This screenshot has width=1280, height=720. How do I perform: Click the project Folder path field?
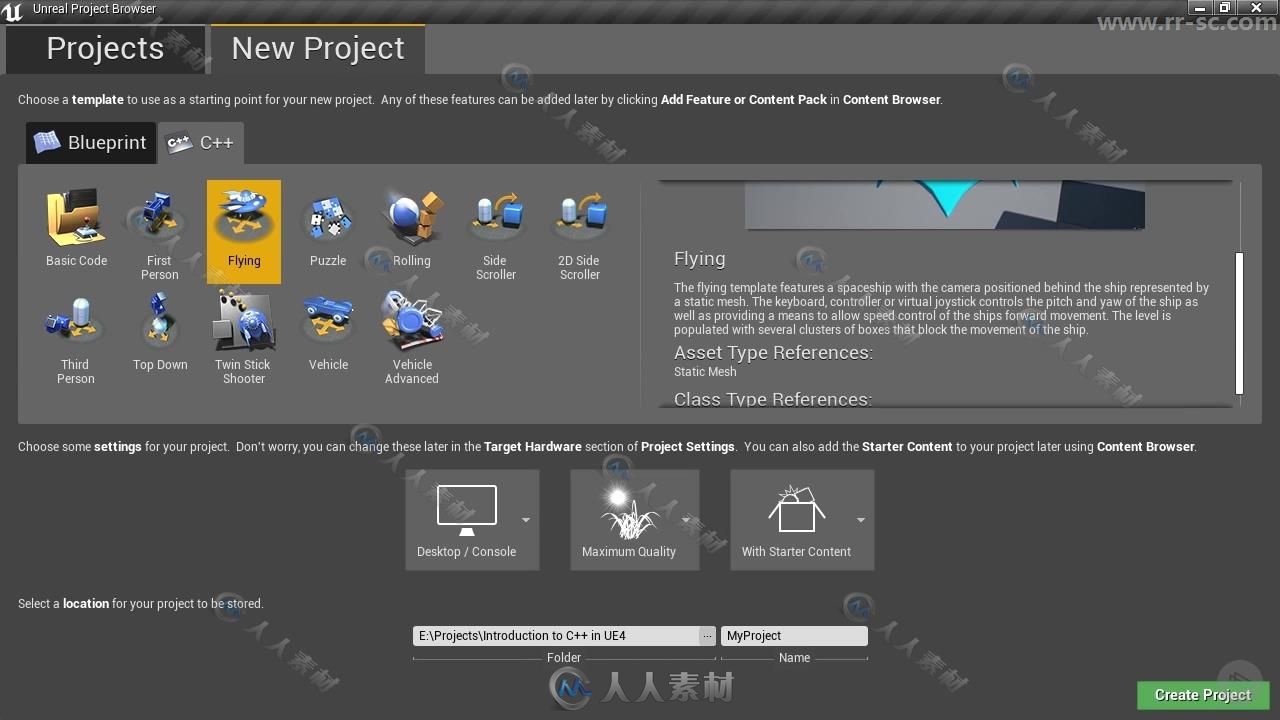point(556,636)
